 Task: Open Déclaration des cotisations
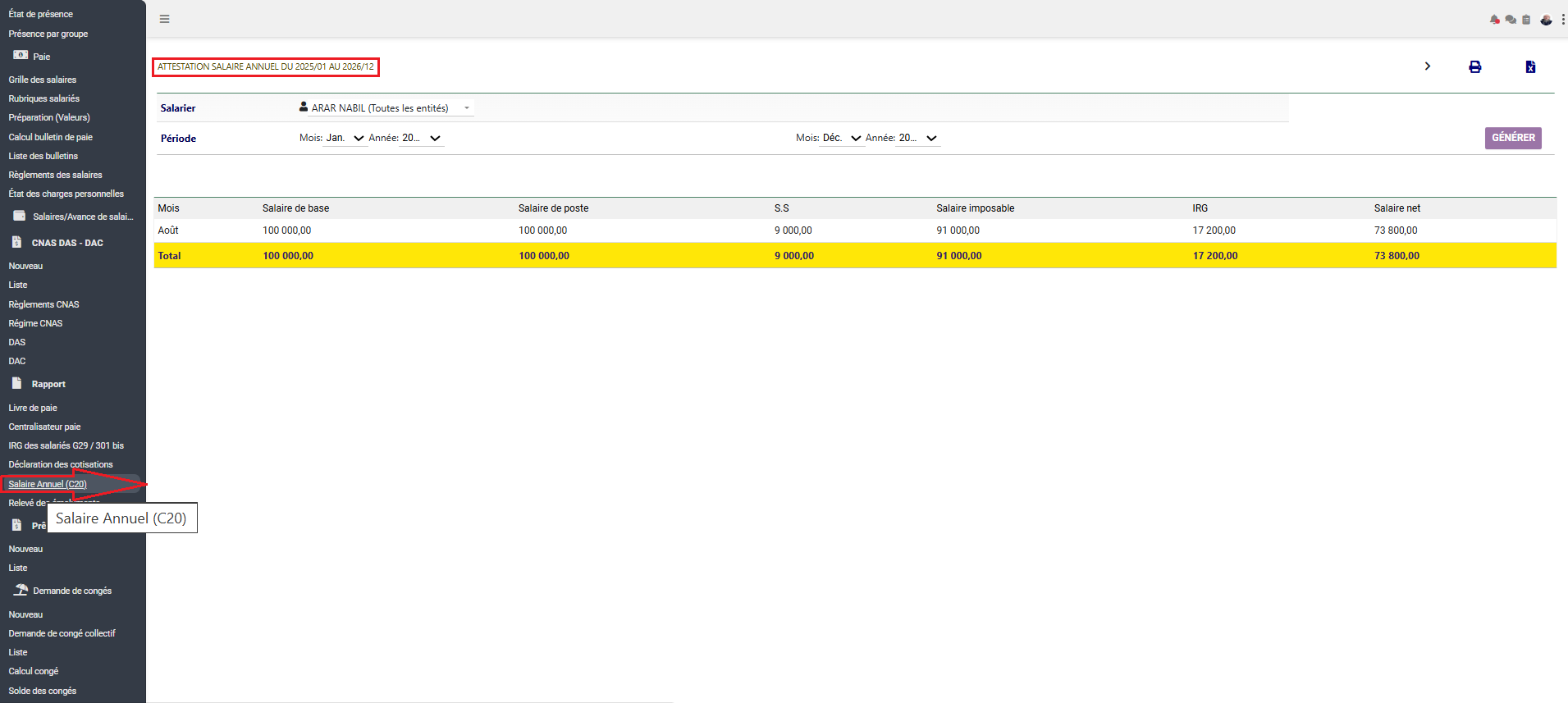tap(61, 464)
